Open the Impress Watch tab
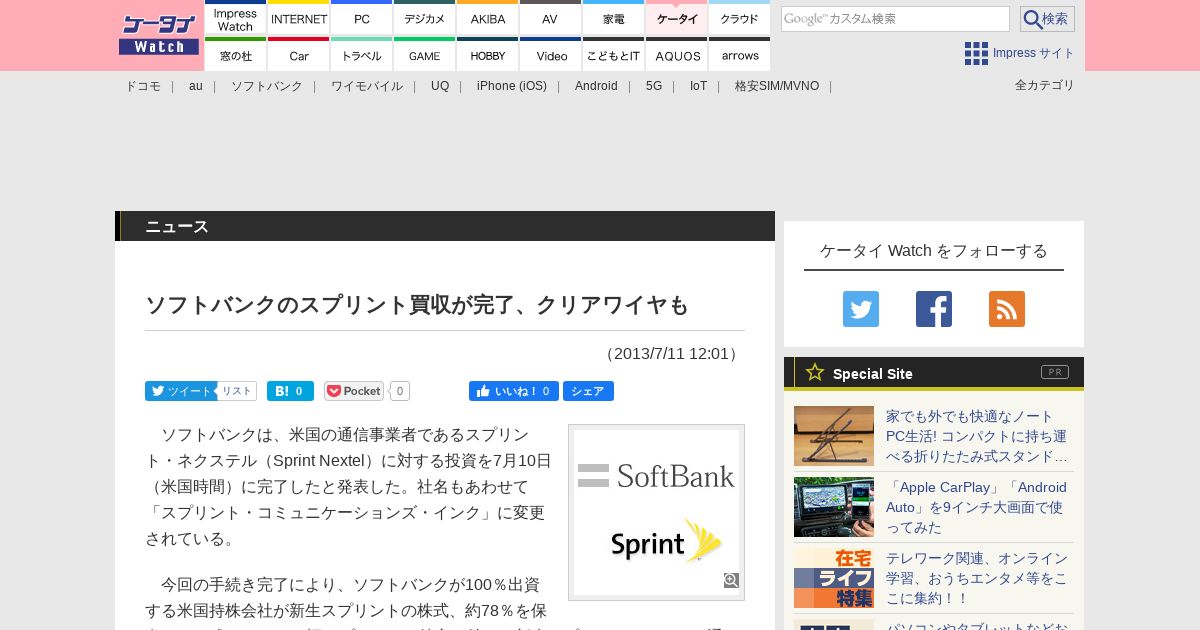Screen dimensions: 1200x630 tap(236, 18)
